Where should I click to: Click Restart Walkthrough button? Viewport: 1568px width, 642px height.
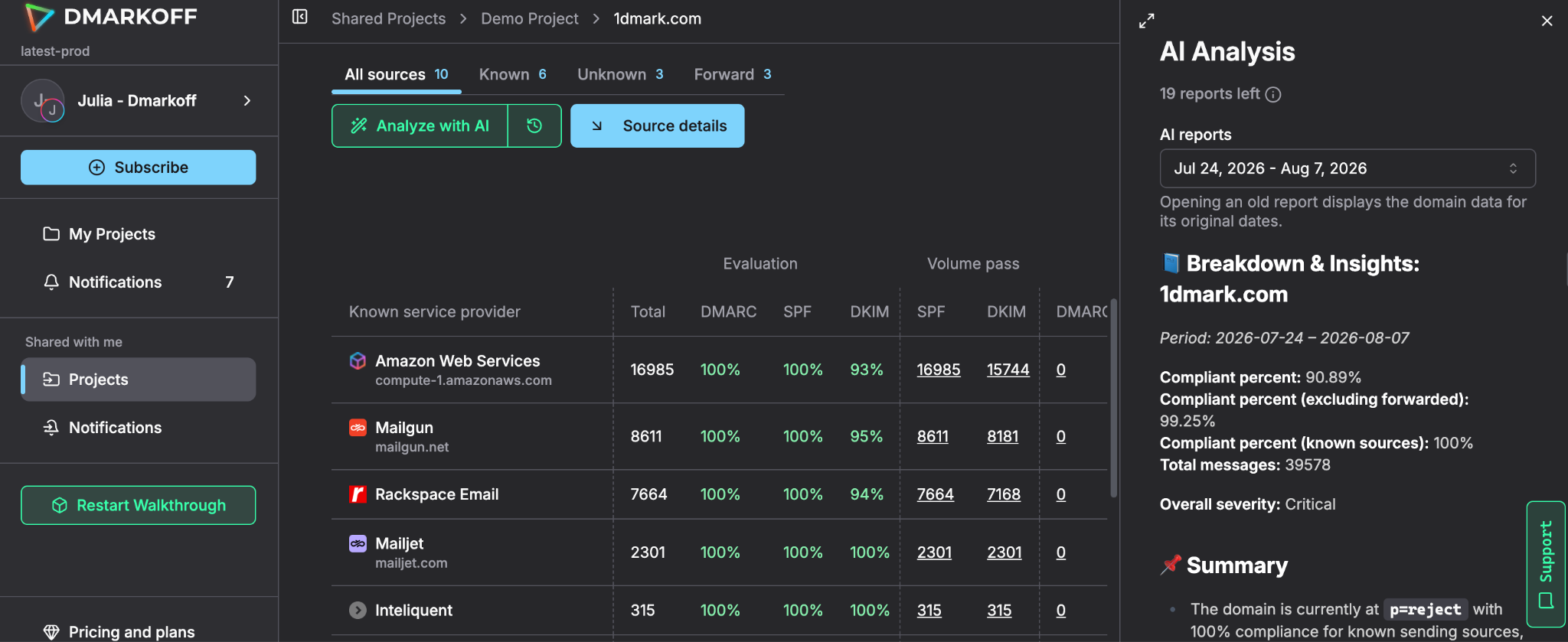point(139,505)
